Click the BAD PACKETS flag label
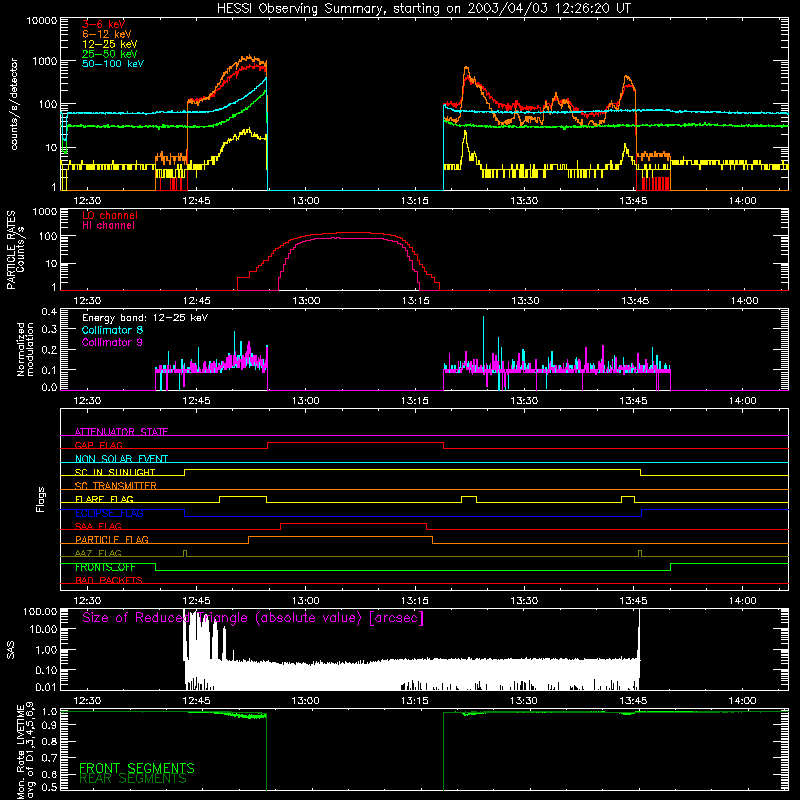Screen dimensions: 800x800 (109, 580)
